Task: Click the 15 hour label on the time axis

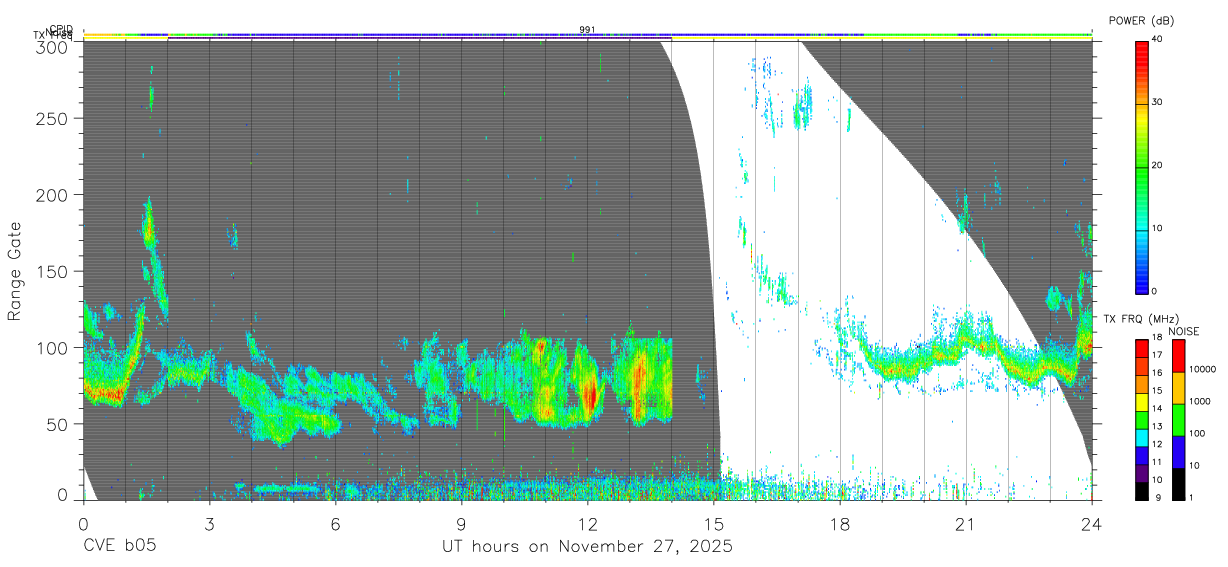Action: pos(714,524)
